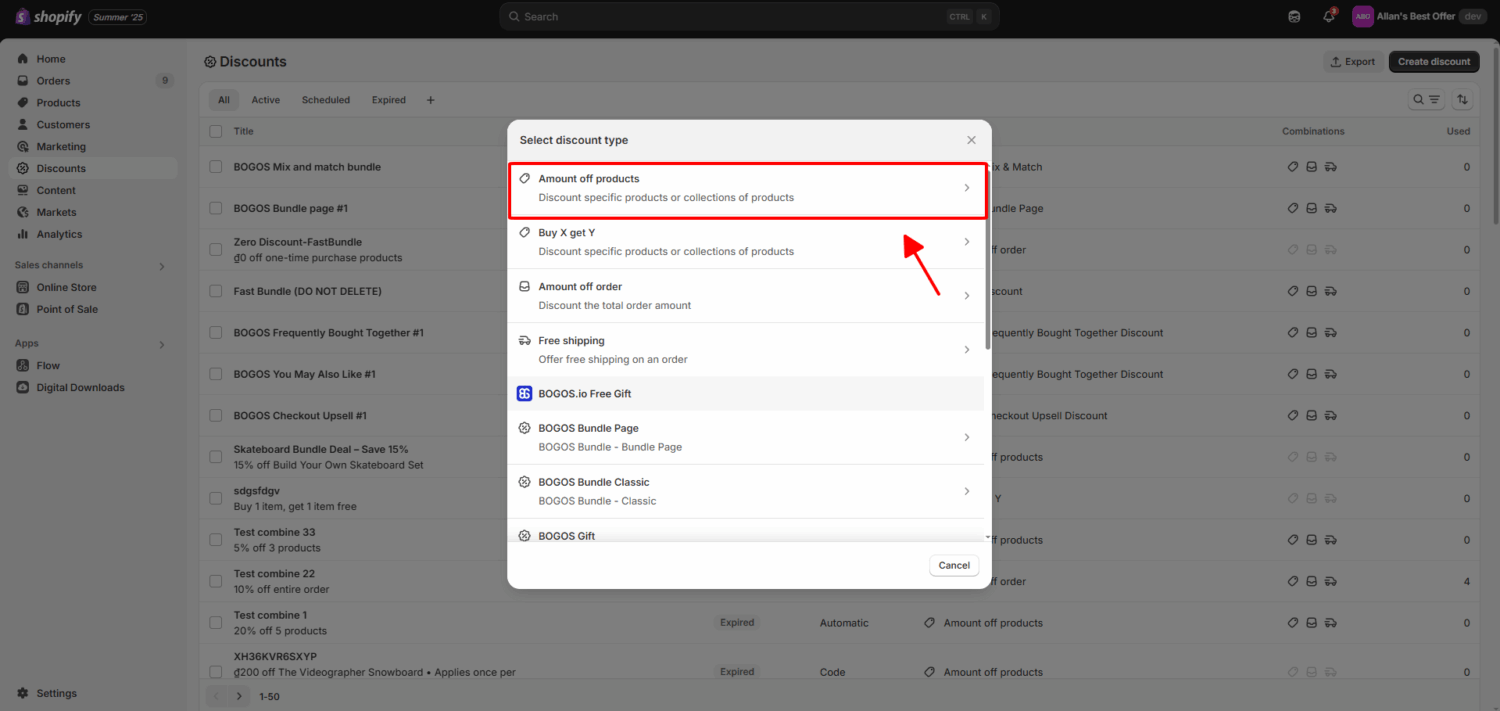Open the sort discounts button
Image resolution: width=1500 pixels, height=711 pixels.
click(1463, 99)
